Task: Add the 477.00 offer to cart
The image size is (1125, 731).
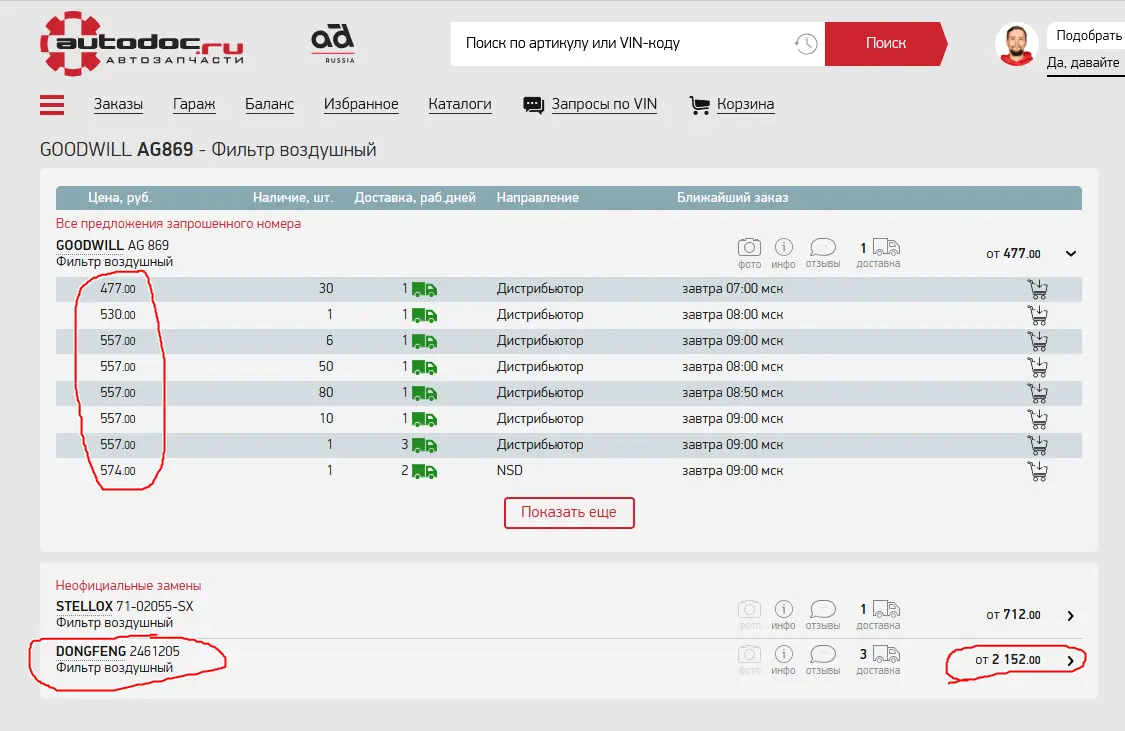Action: (1037, 289)
